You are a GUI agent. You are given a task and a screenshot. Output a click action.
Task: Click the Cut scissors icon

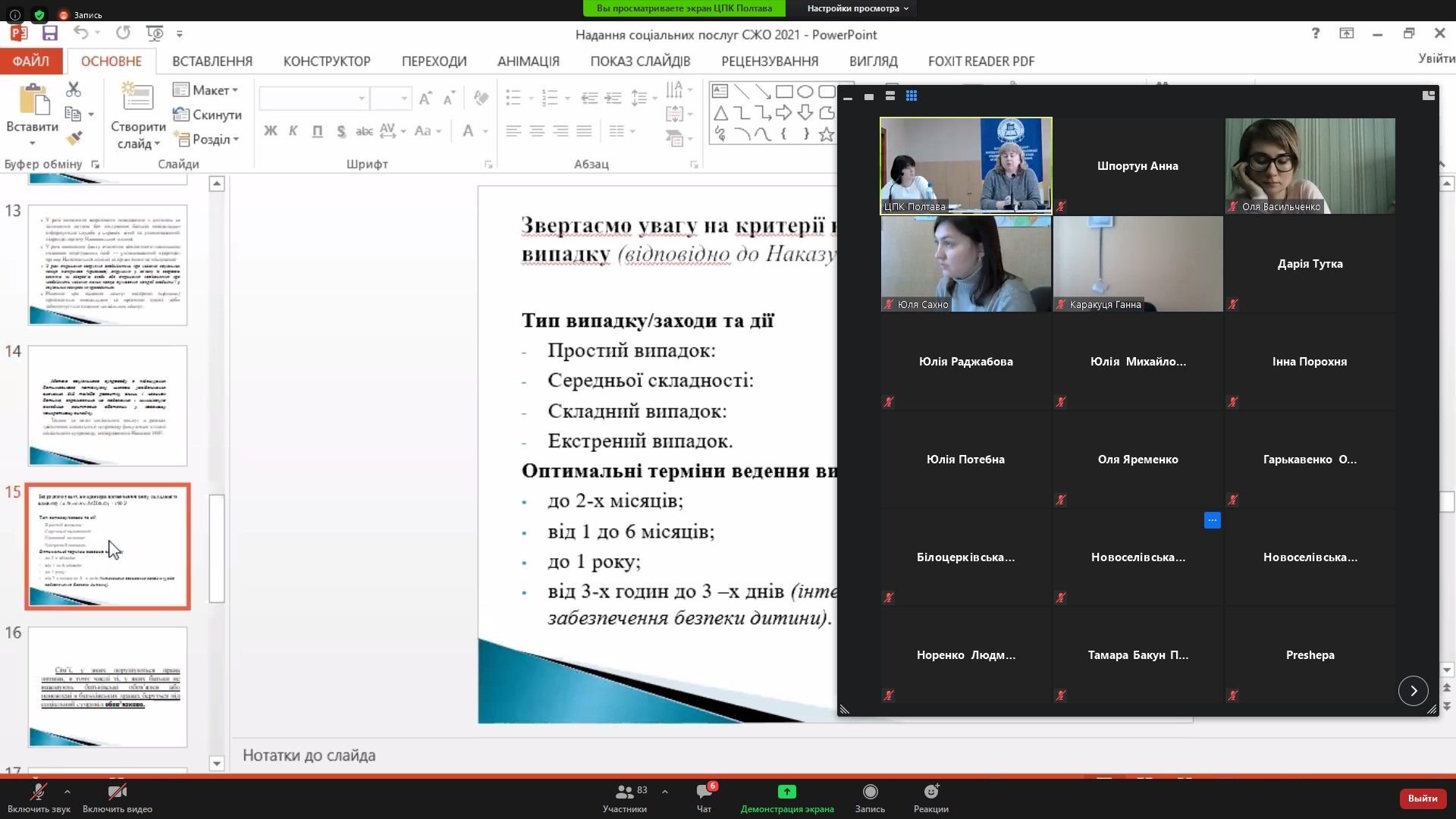pos(74,89)
